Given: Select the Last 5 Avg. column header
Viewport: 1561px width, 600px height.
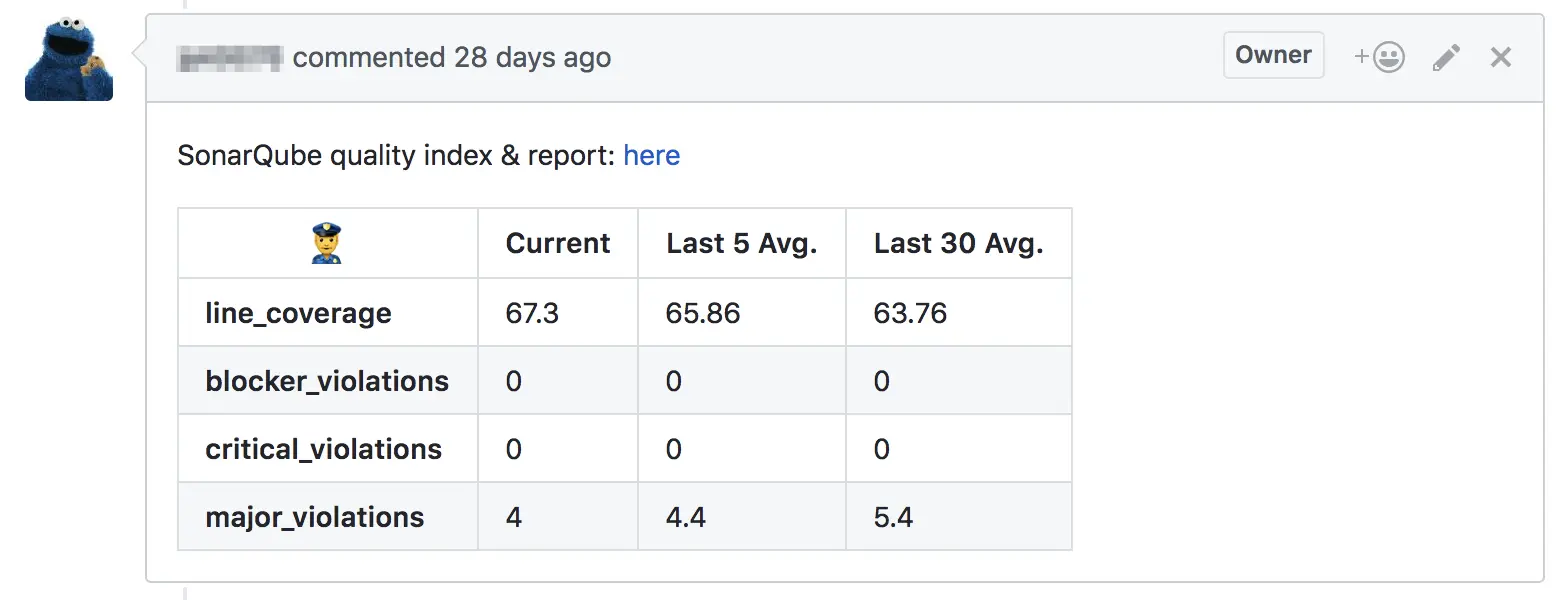Looking at the screenshot, I should point(742,244).
